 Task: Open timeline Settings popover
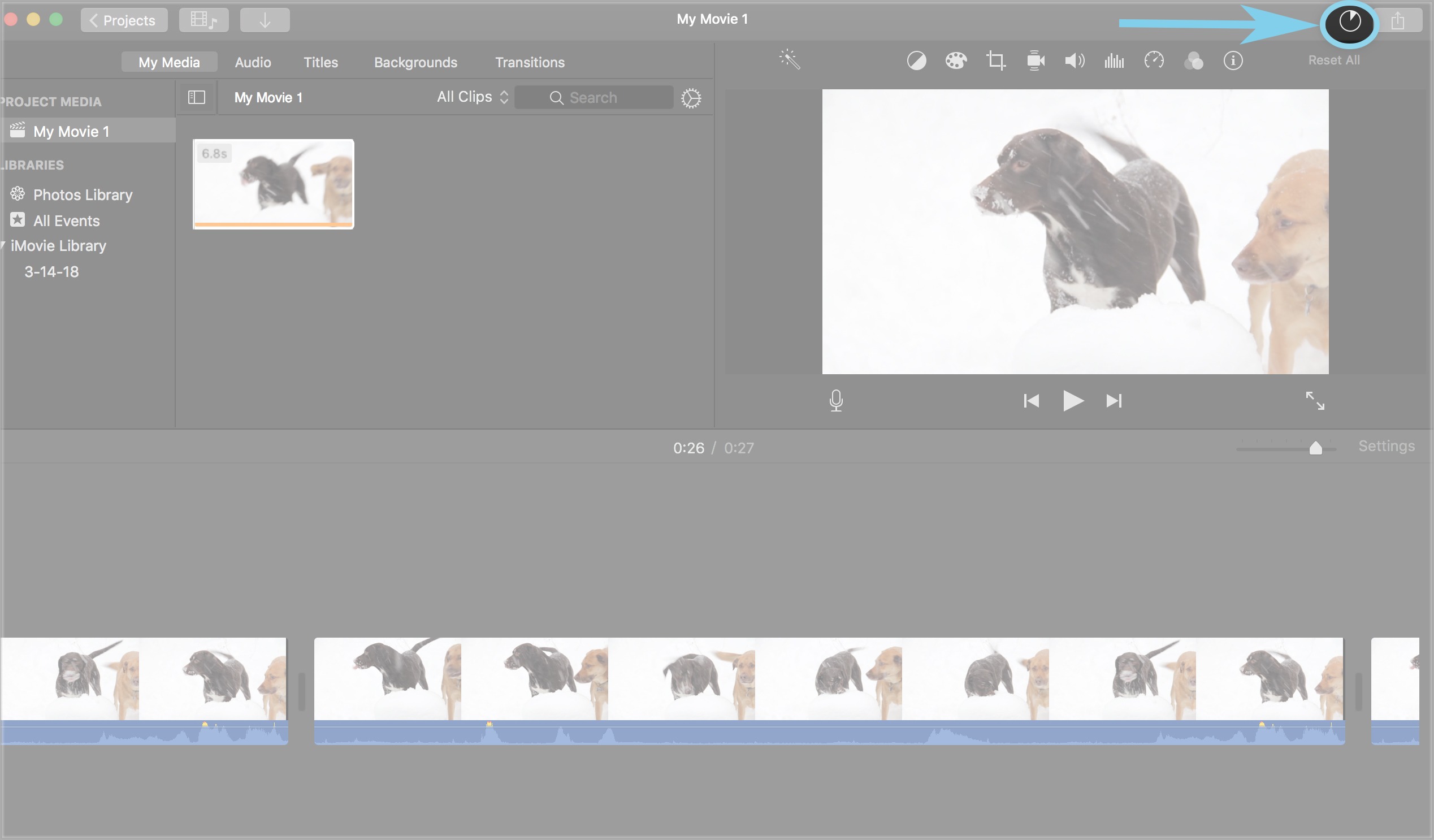pyautogui.click(x=1386, y=446)
